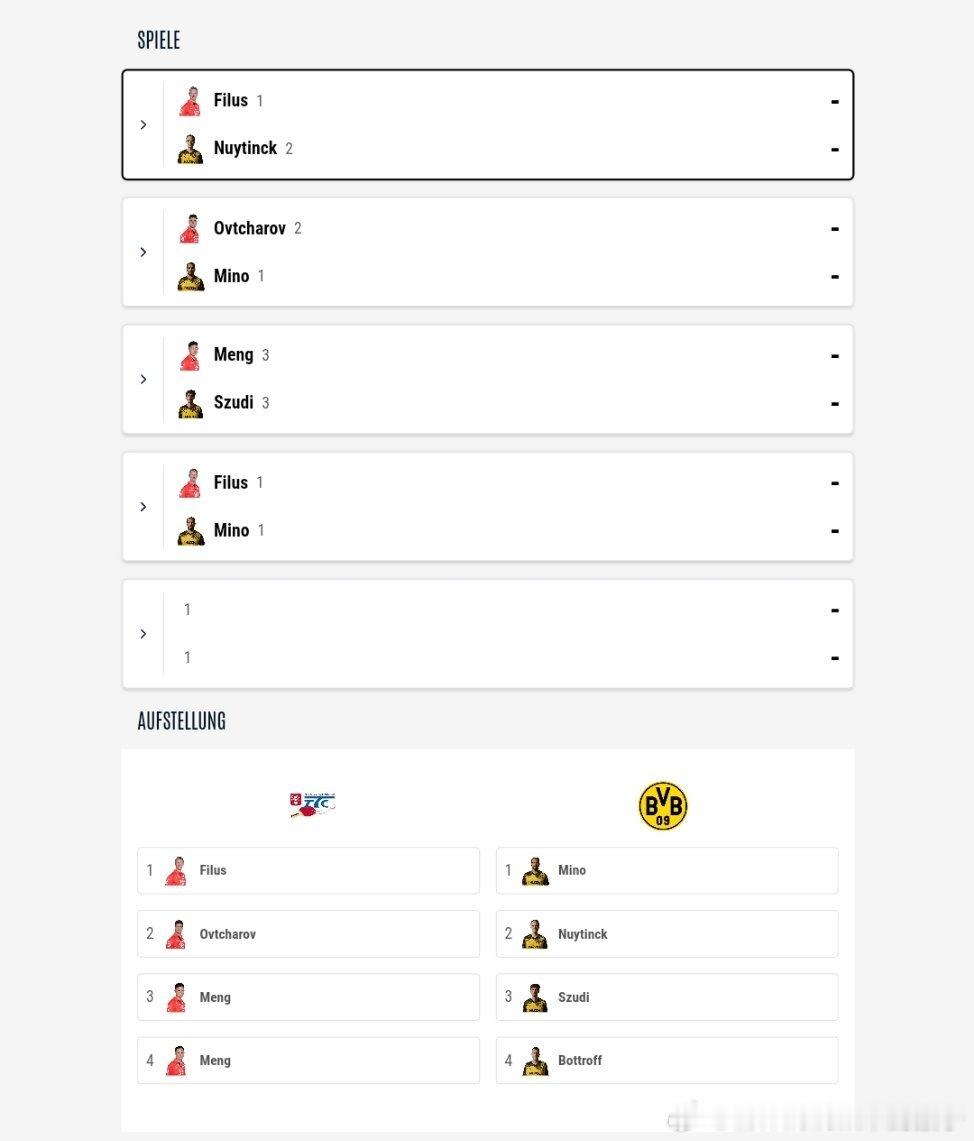974x1141 pixels.
Task: Click the TTC team logo
Action: pos(312,805)
